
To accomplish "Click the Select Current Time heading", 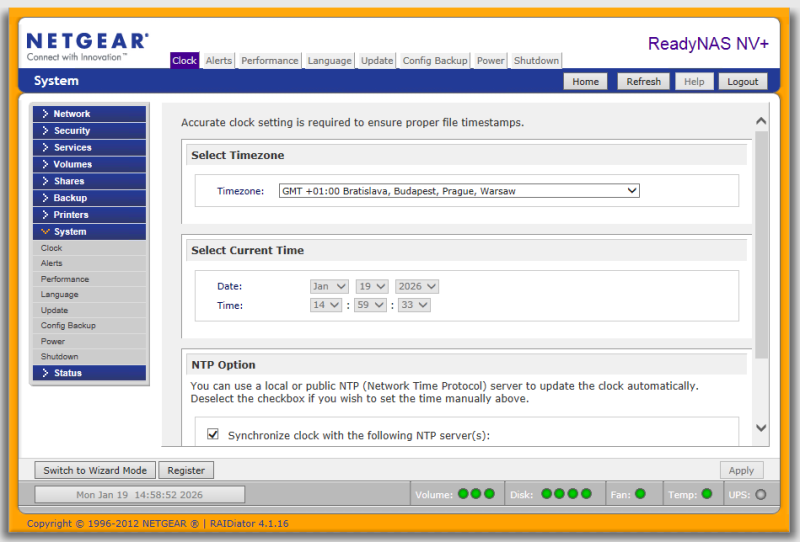I will [247, 250].
